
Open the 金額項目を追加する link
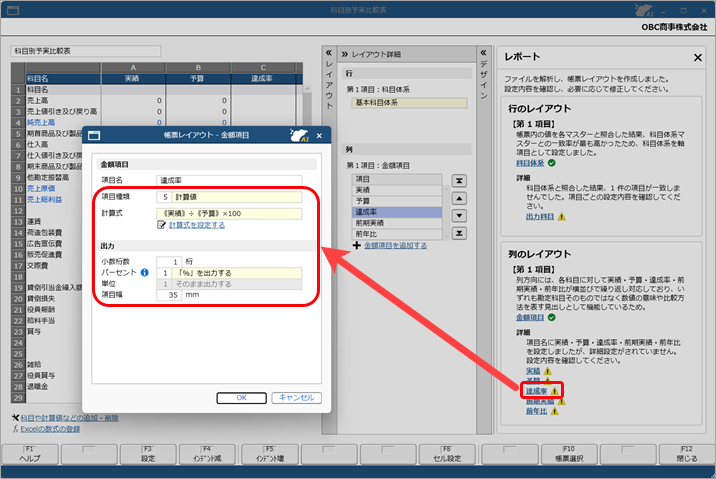click(395, 245)
